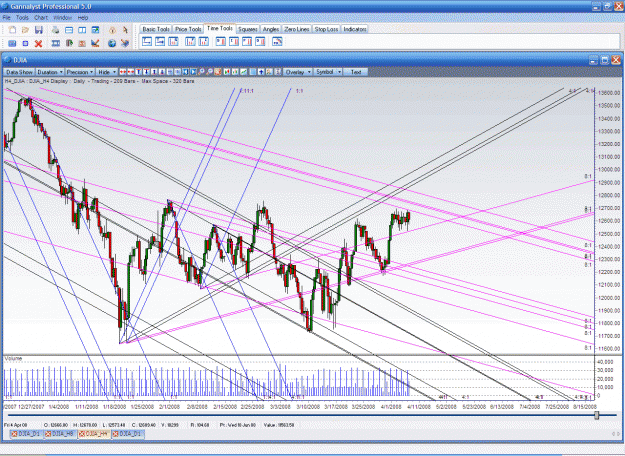Open the Duration dropdown
The height and width of the screenshot is (456, 625).
(50, 72)
